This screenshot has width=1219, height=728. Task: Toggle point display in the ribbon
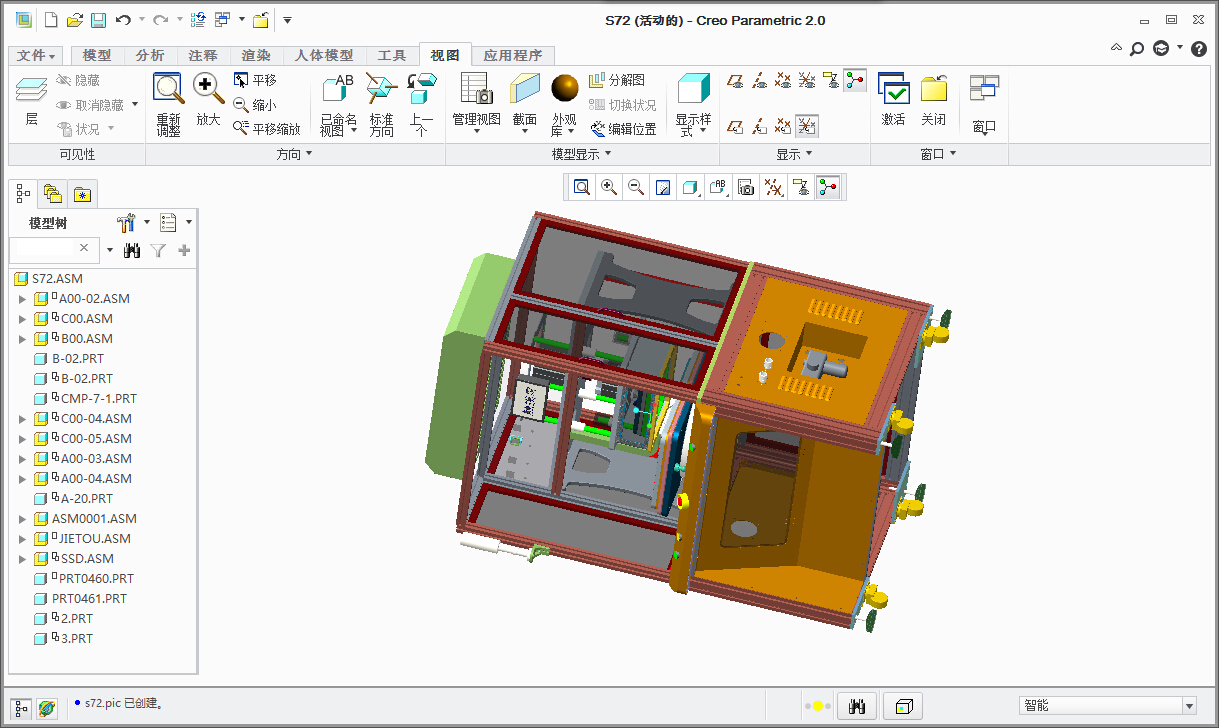pos(783,81)
